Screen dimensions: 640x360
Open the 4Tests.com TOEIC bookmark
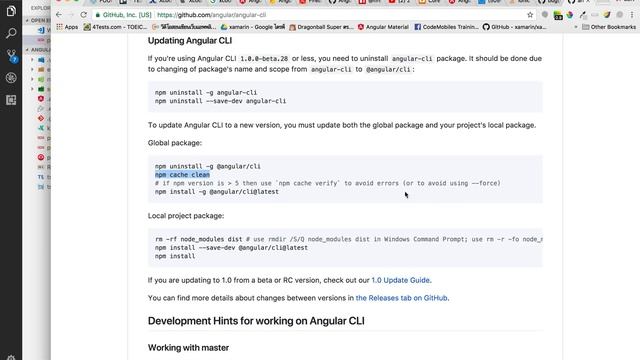click(x=115, y=27)
